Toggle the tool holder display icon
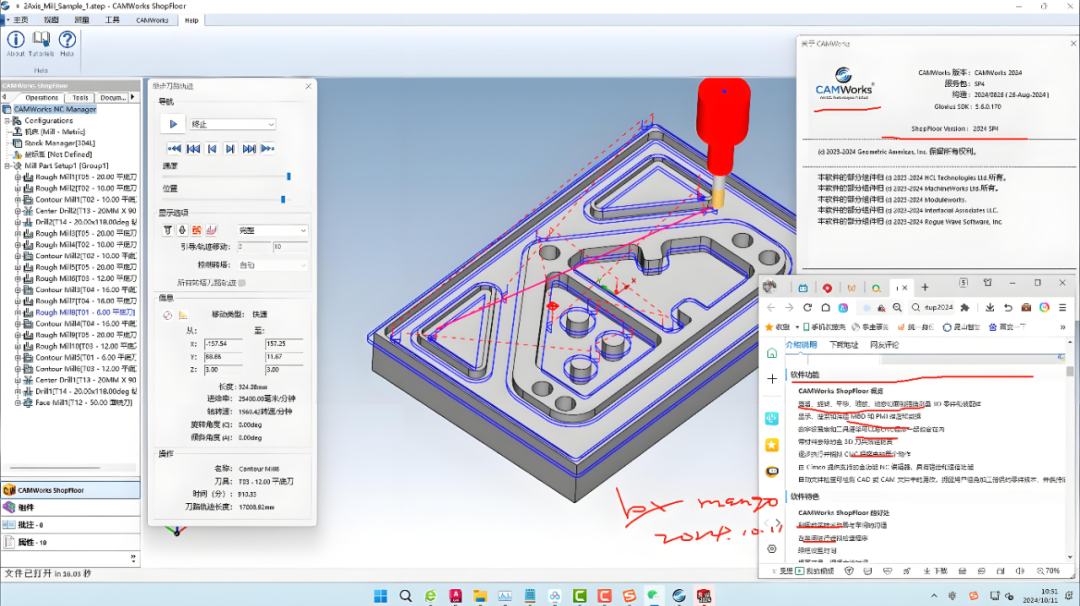This screenshot has height=606, width=1080. (x=167, y=230)
